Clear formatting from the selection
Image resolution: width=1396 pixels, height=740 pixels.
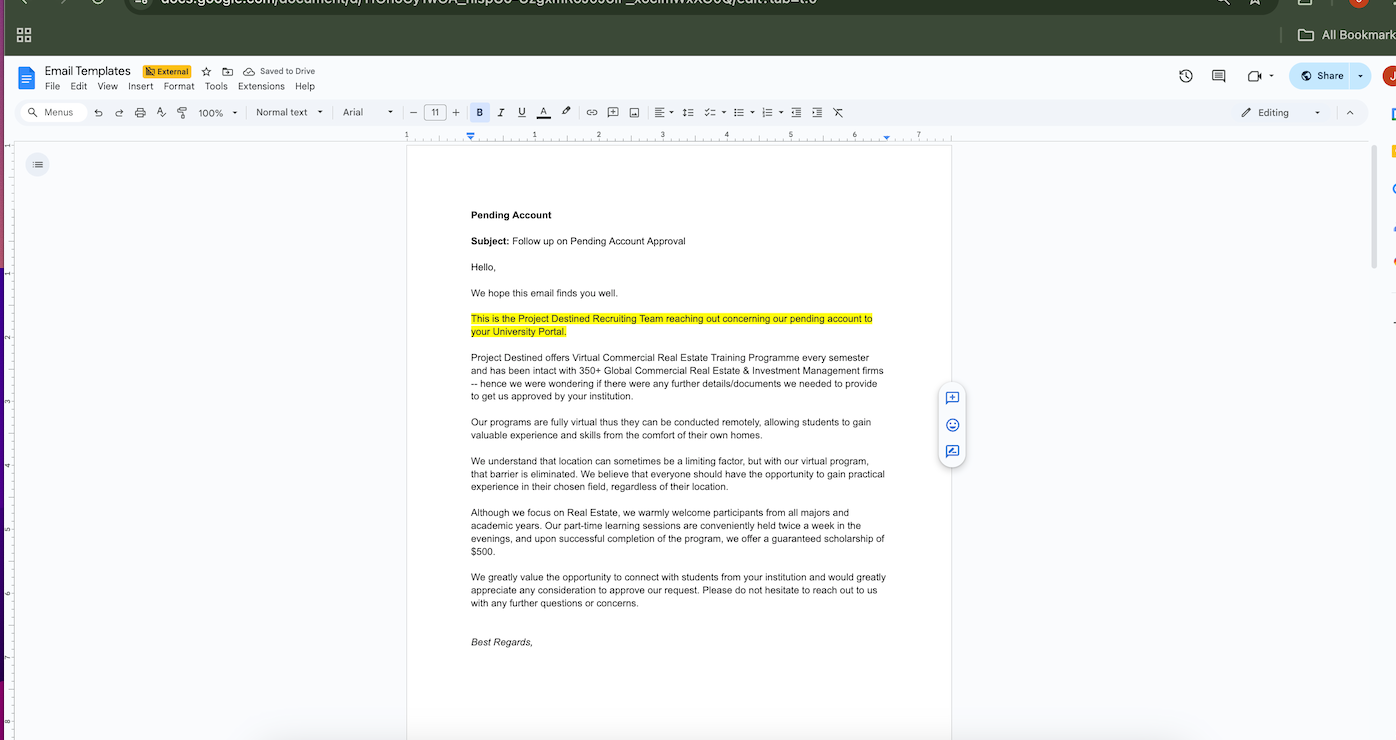click(x=838, y=113)
